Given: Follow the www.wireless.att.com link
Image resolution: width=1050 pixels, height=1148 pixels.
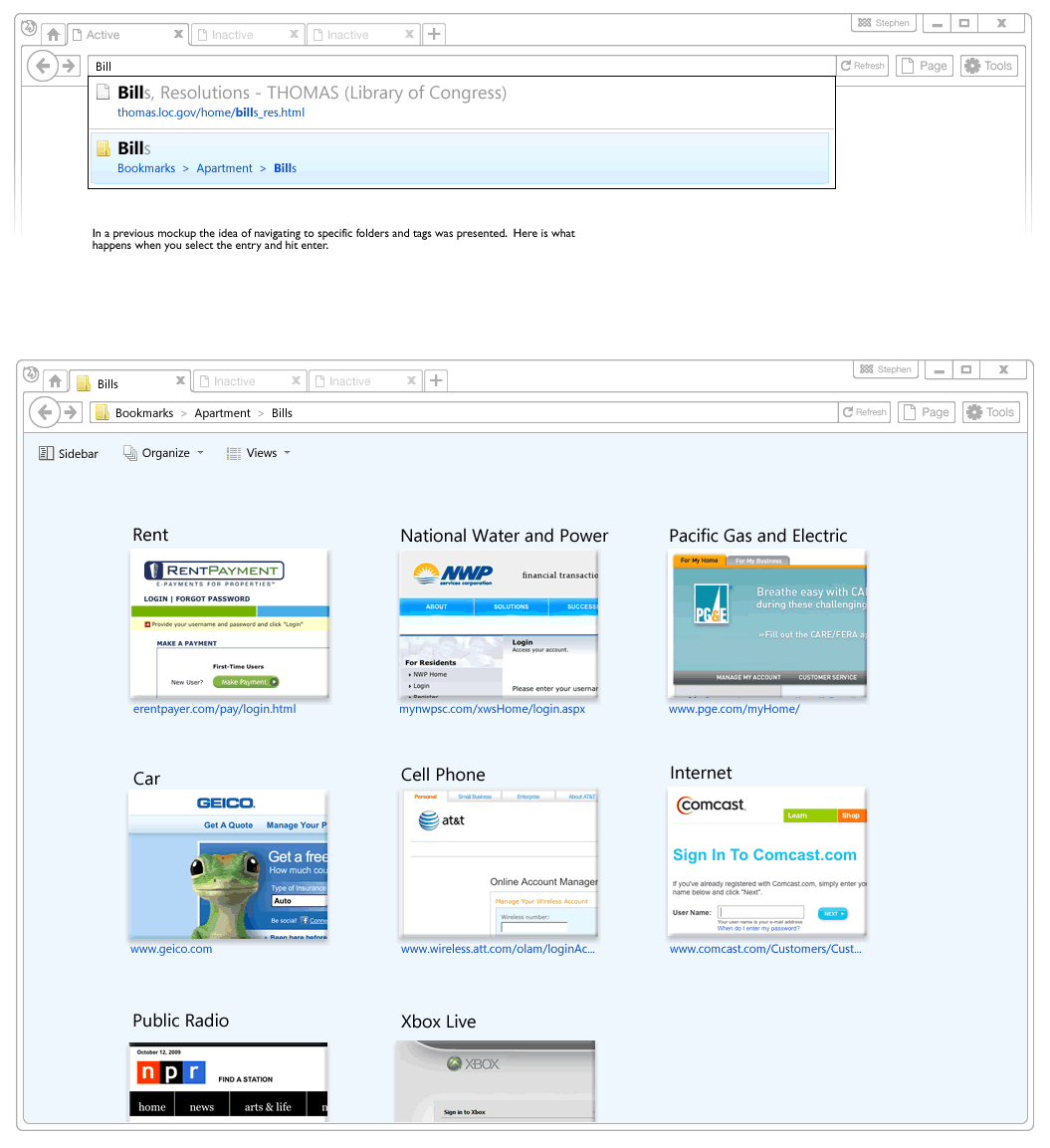Looking at the screenshot, I should point(498,949).
